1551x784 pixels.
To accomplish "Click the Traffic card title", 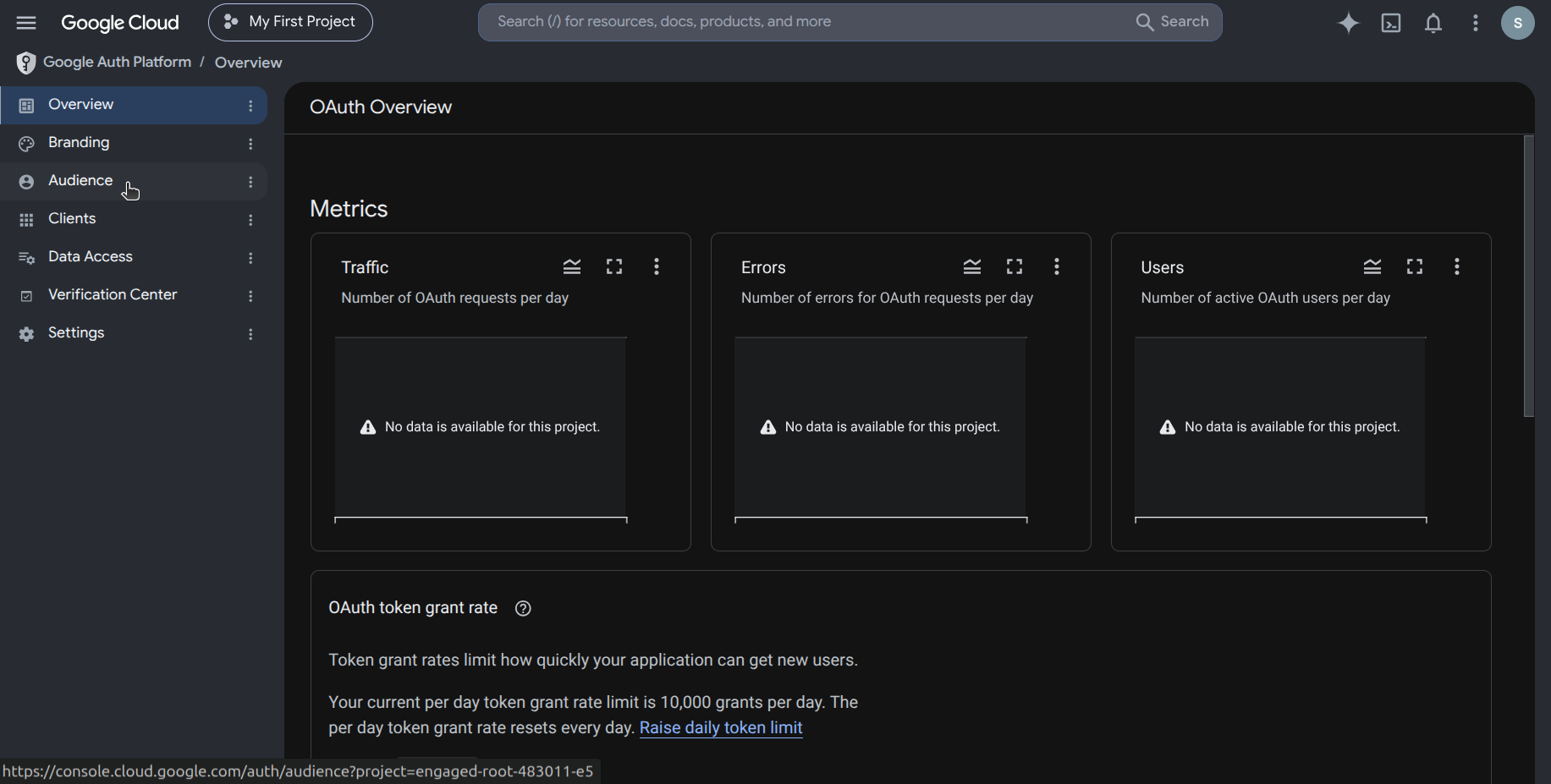I will pos(365,267).
